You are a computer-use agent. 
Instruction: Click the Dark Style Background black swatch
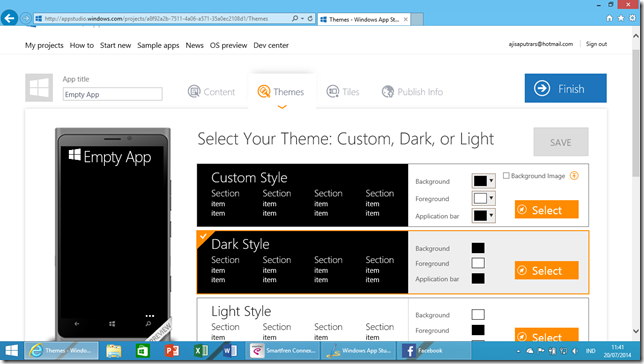[x=478, y=248]
